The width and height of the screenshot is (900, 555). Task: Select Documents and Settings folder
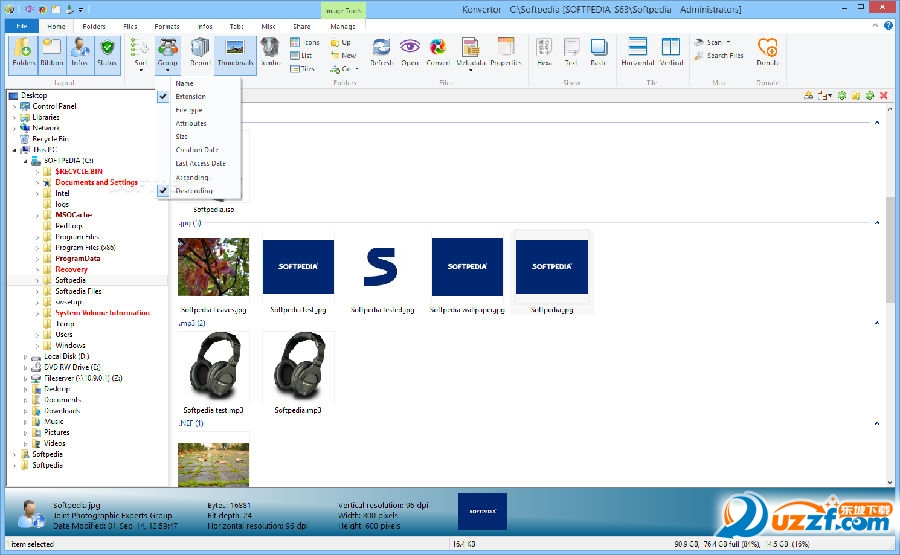pyautogui.click(x=96, y=183)
